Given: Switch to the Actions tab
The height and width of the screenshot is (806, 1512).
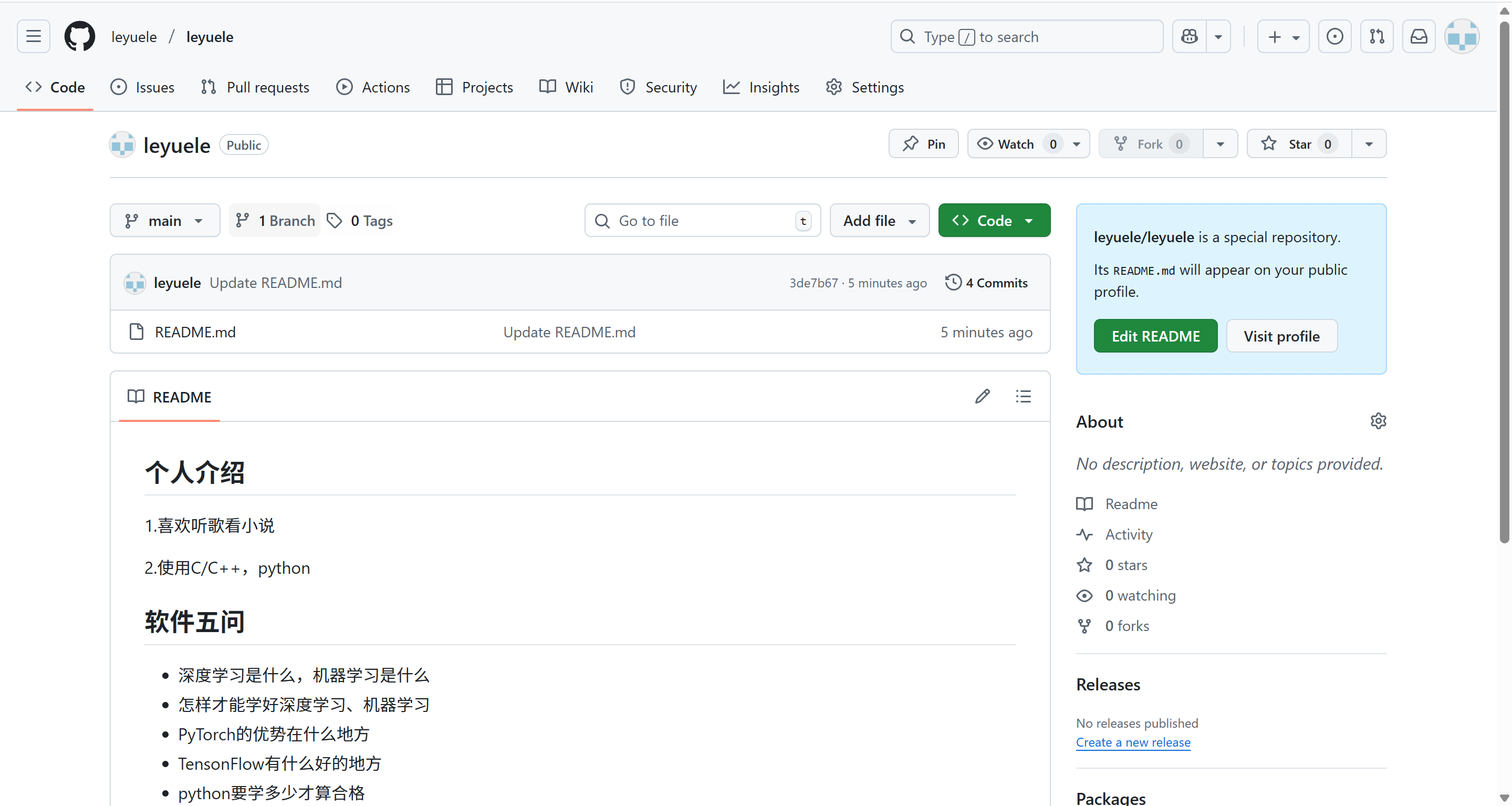Looking at the screenshot, I should [373, 87].
